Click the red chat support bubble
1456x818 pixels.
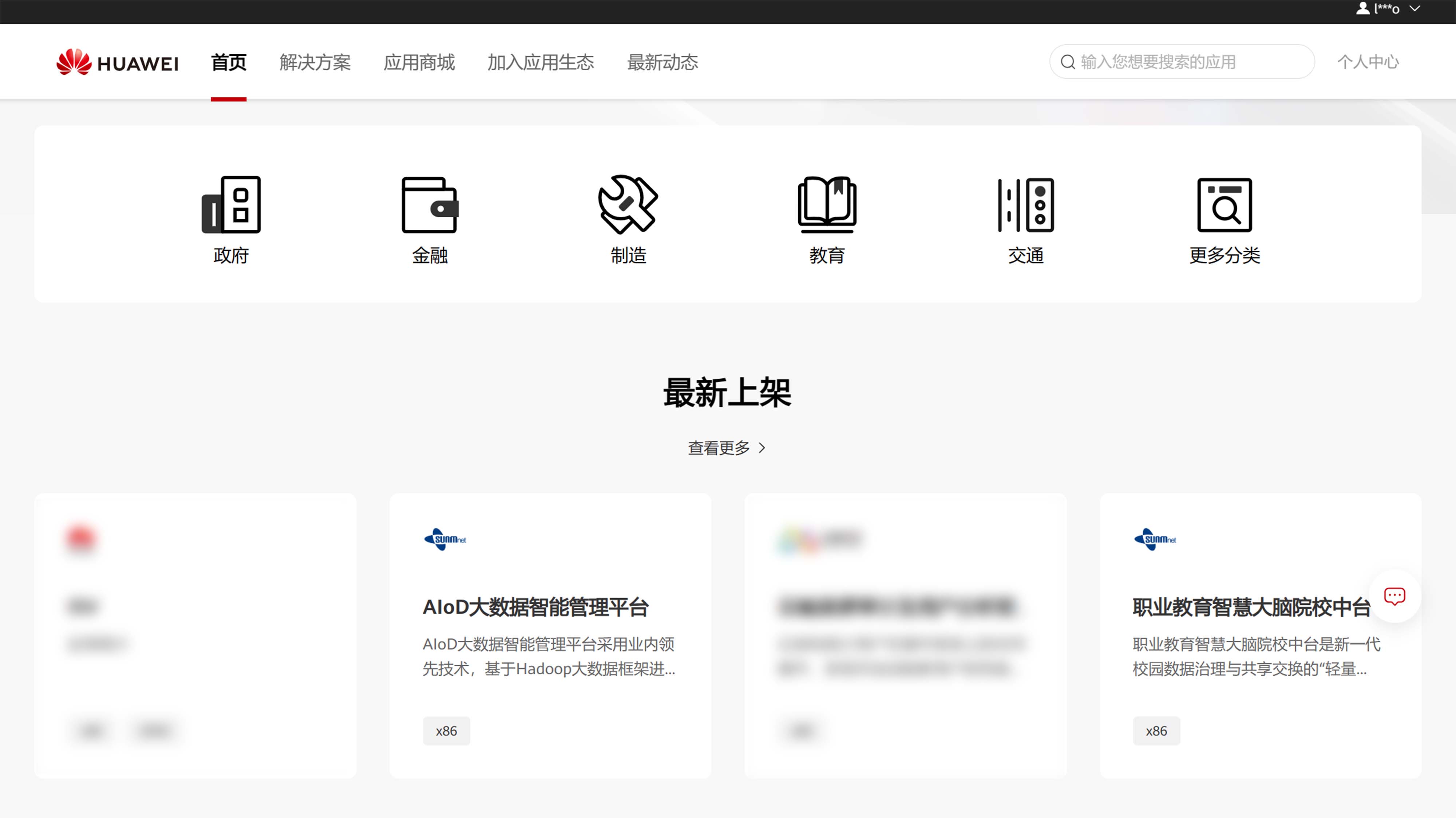pyautogui.click(x=1394, y=596)
